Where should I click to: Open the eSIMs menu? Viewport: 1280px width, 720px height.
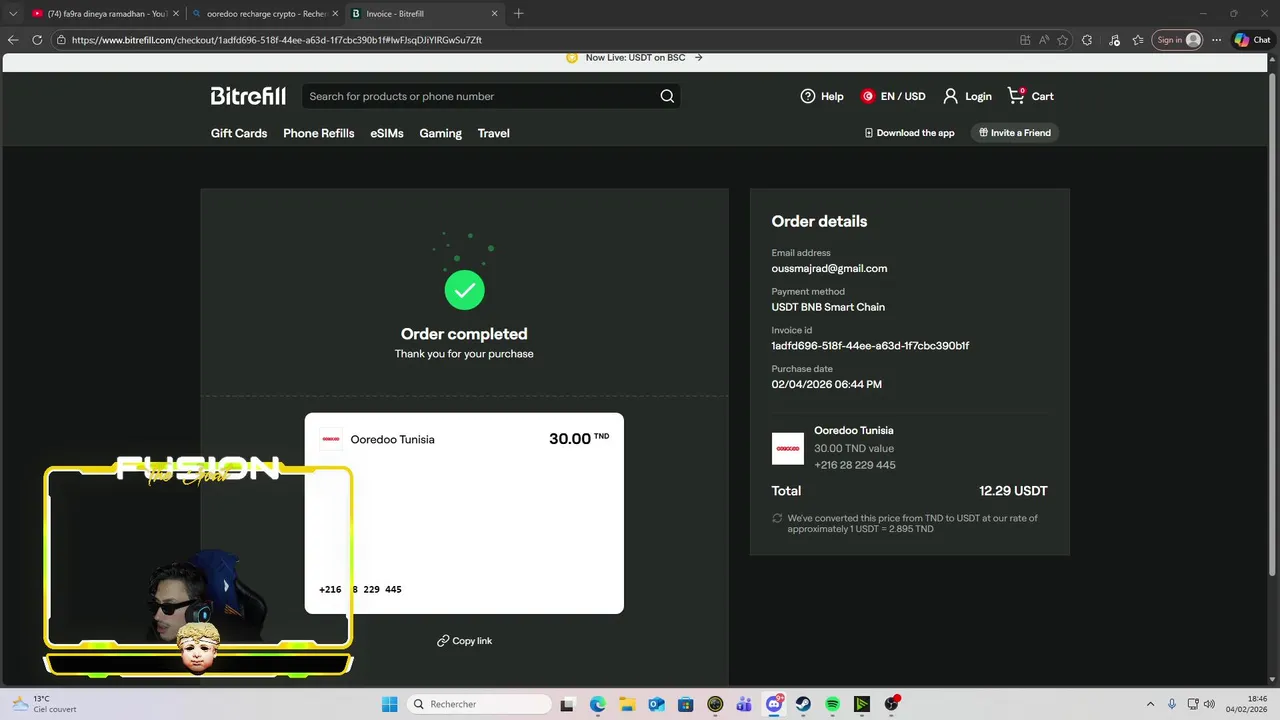click(387, 133)
